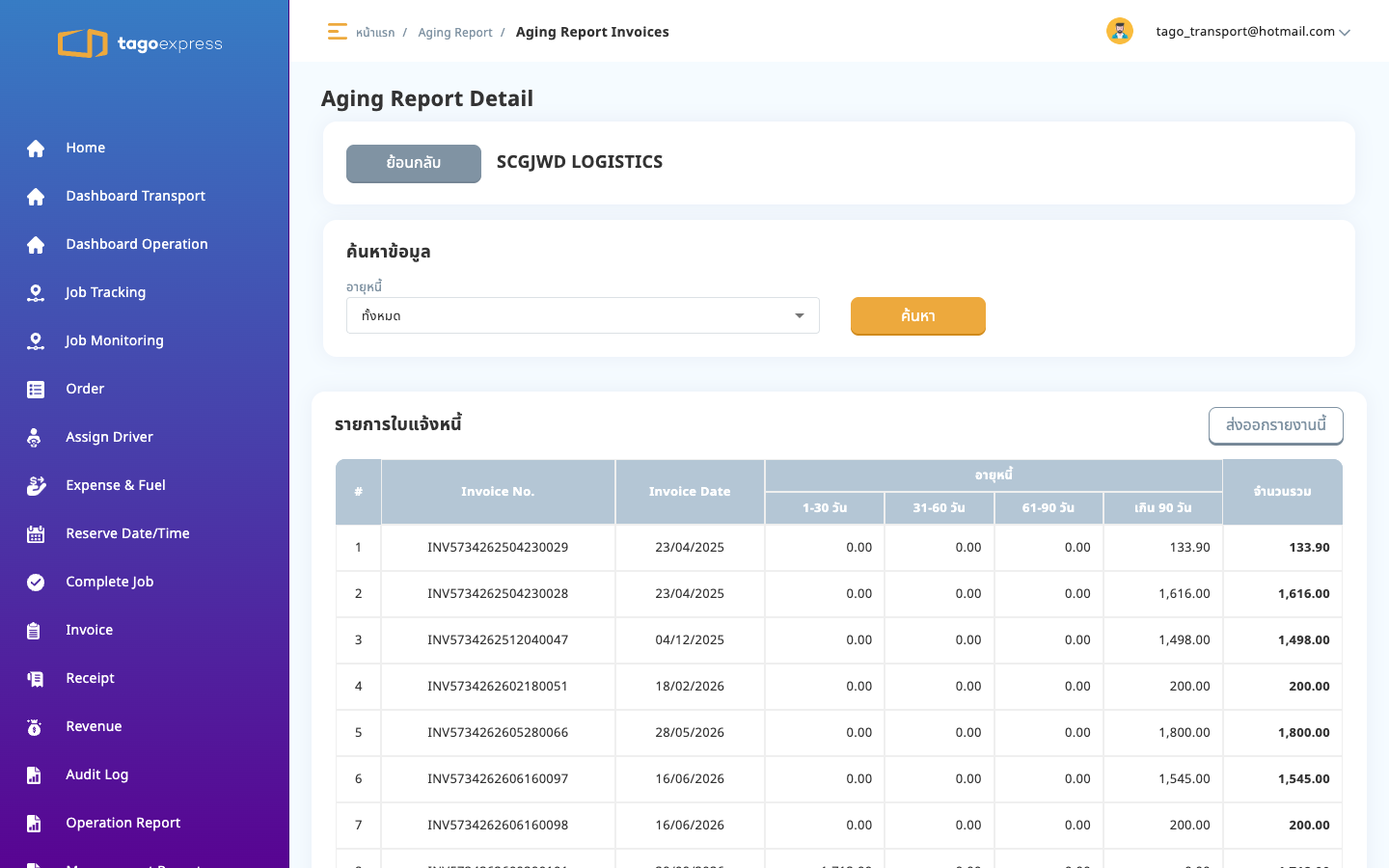This screenshot has height=868, width=1389.
Task: Click the Audit Log document icon
Action: pyautogui.click(x=34, y=775)
